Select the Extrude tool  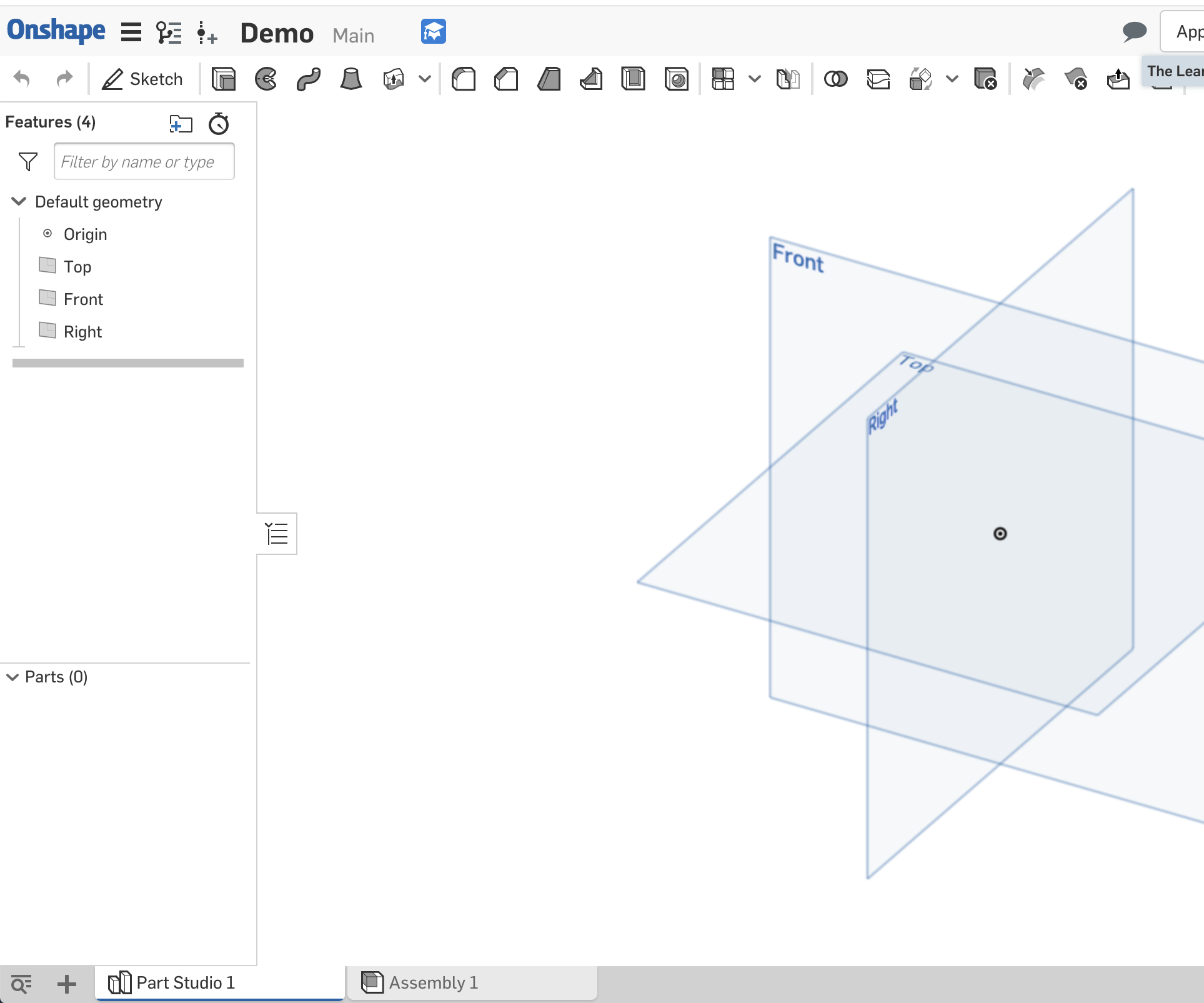tap(224, 79)
